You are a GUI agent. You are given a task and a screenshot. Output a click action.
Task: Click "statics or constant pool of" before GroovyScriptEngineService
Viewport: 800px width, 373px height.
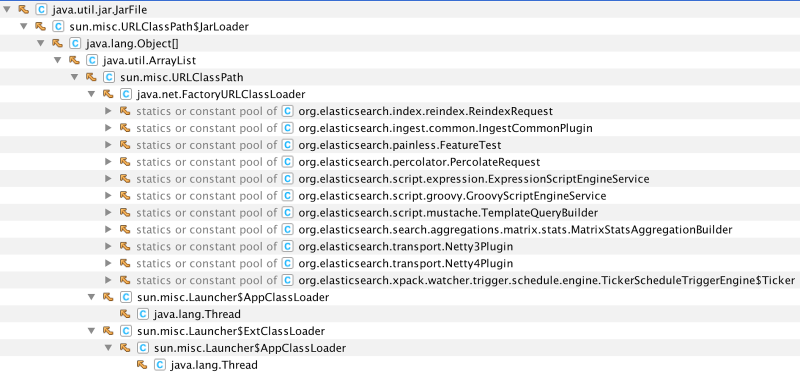[x=207, y=196]
